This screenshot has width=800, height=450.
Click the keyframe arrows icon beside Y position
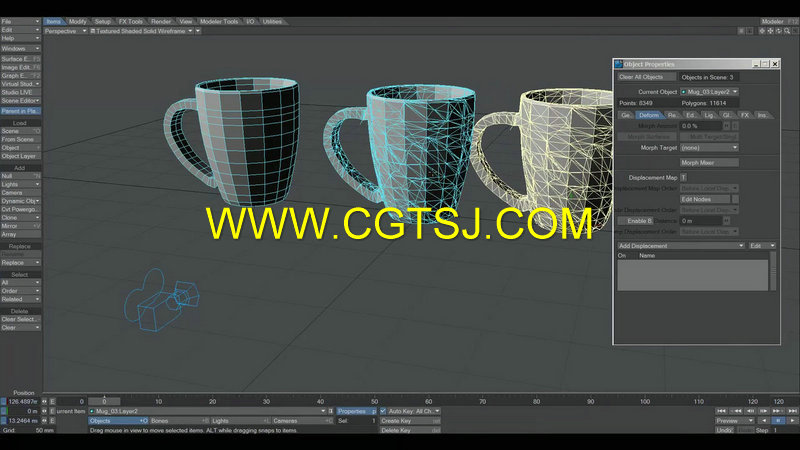[x=44, y=411]
